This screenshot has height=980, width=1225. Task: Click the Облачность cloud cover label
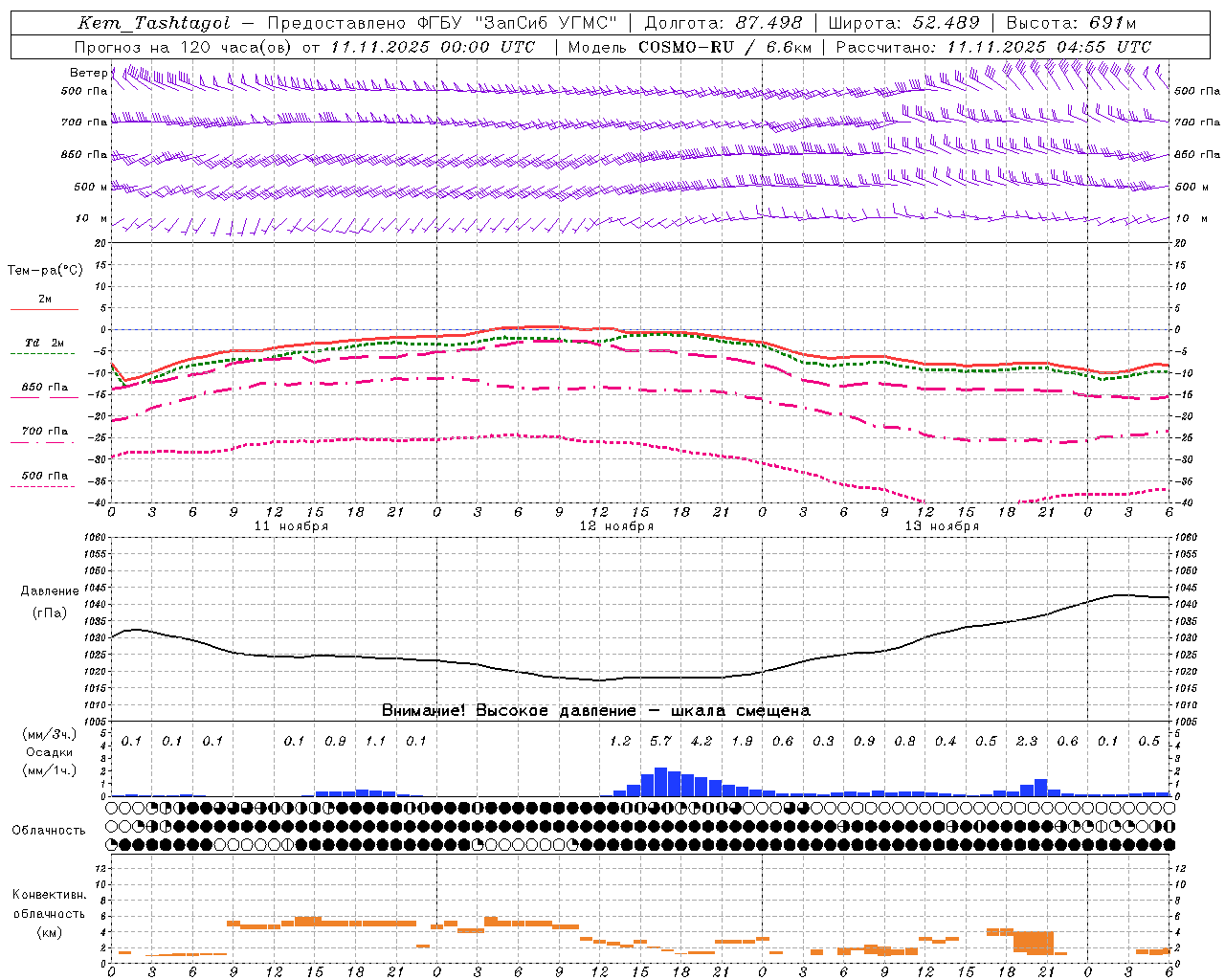coord(49,831)
